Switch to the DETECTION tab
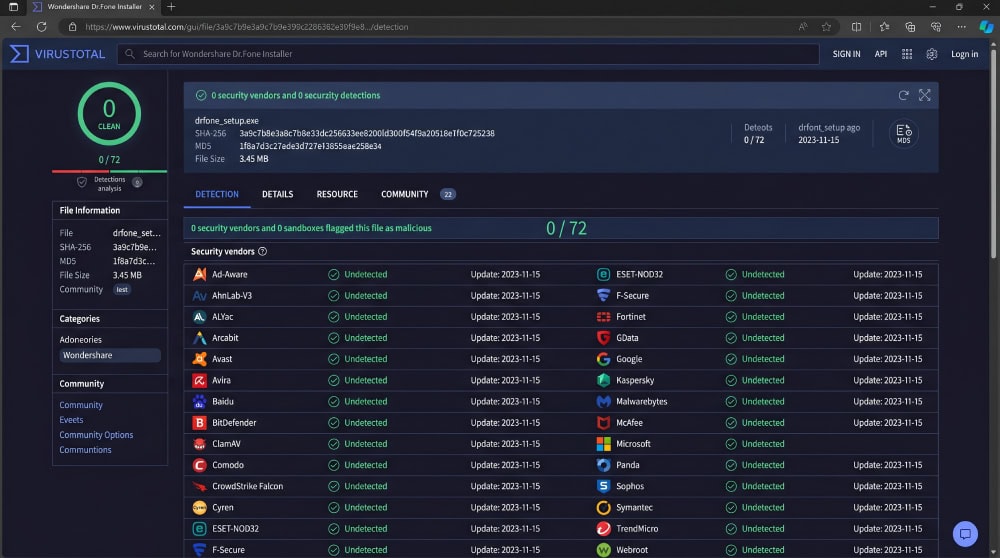This screenshot has height=558, width=1000. coord(217,195)
